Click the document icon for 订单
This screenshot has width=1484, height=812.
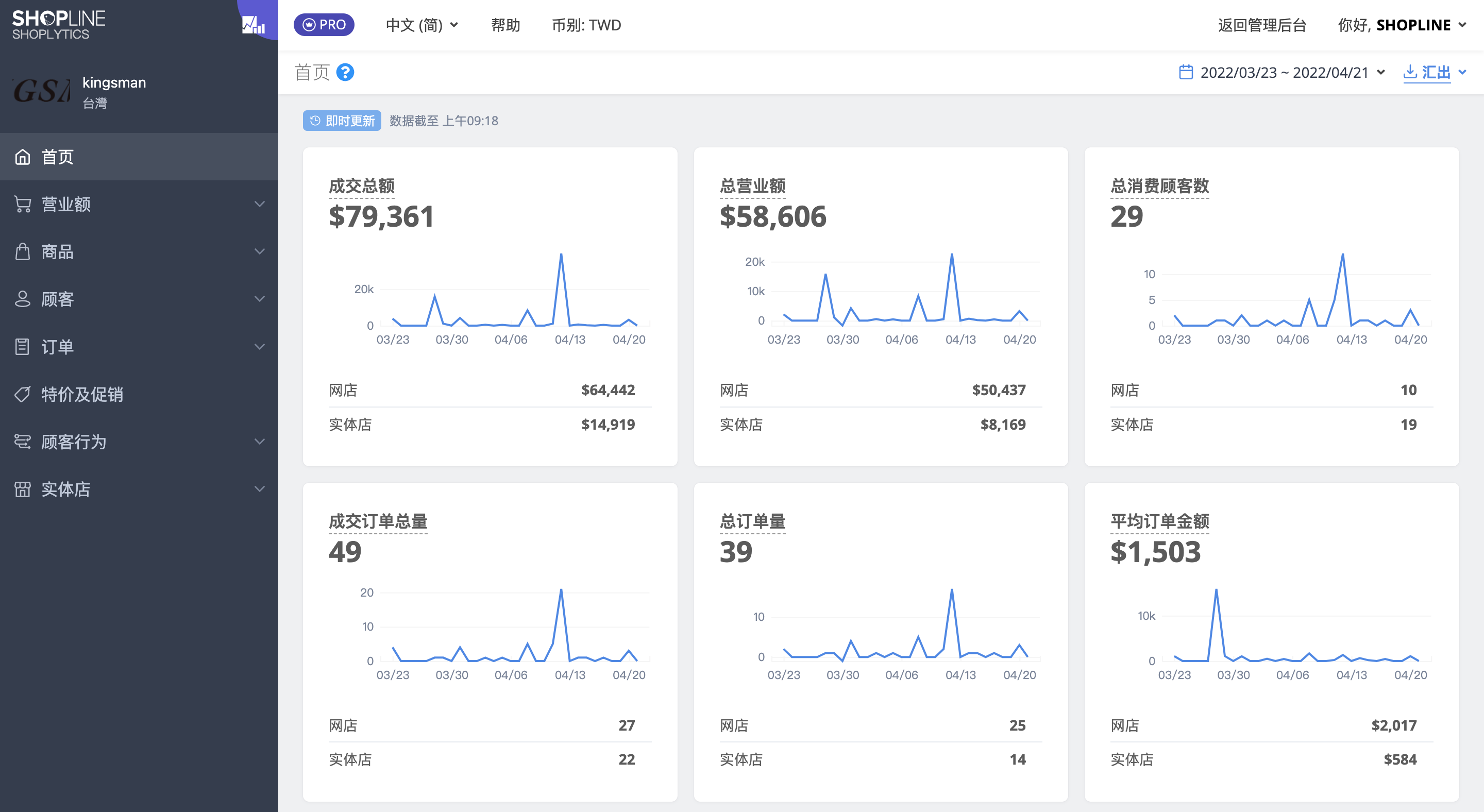(x=23, y=347)
